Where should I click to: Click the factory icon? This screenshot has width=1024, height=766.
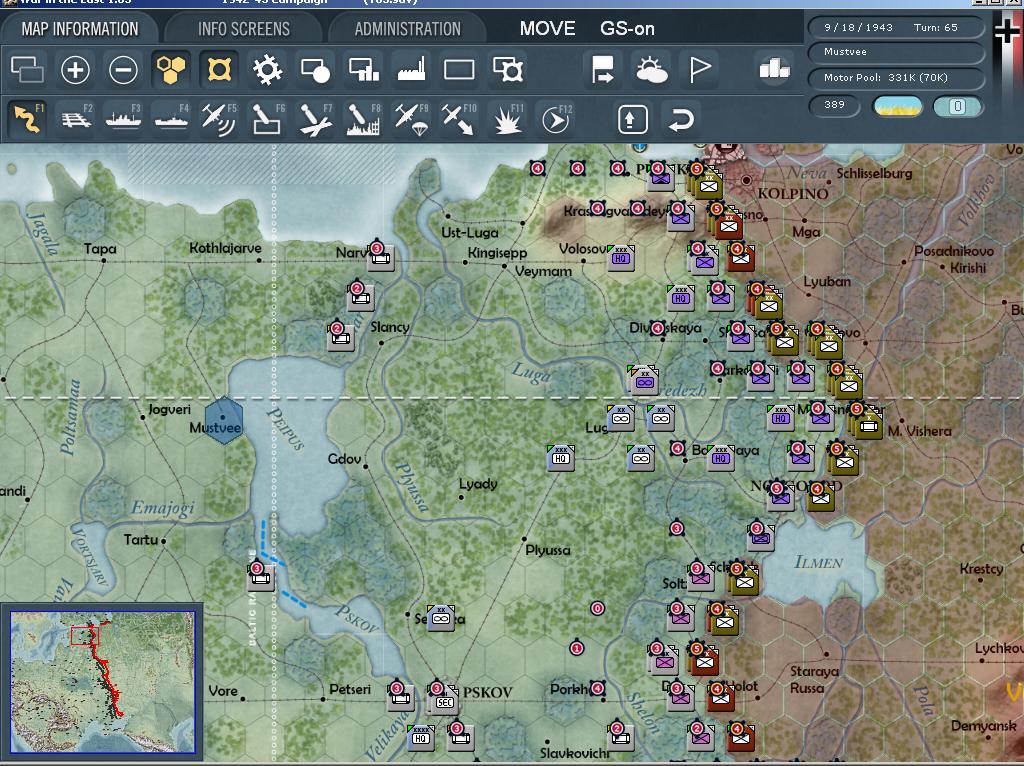[x=411, y=69]
